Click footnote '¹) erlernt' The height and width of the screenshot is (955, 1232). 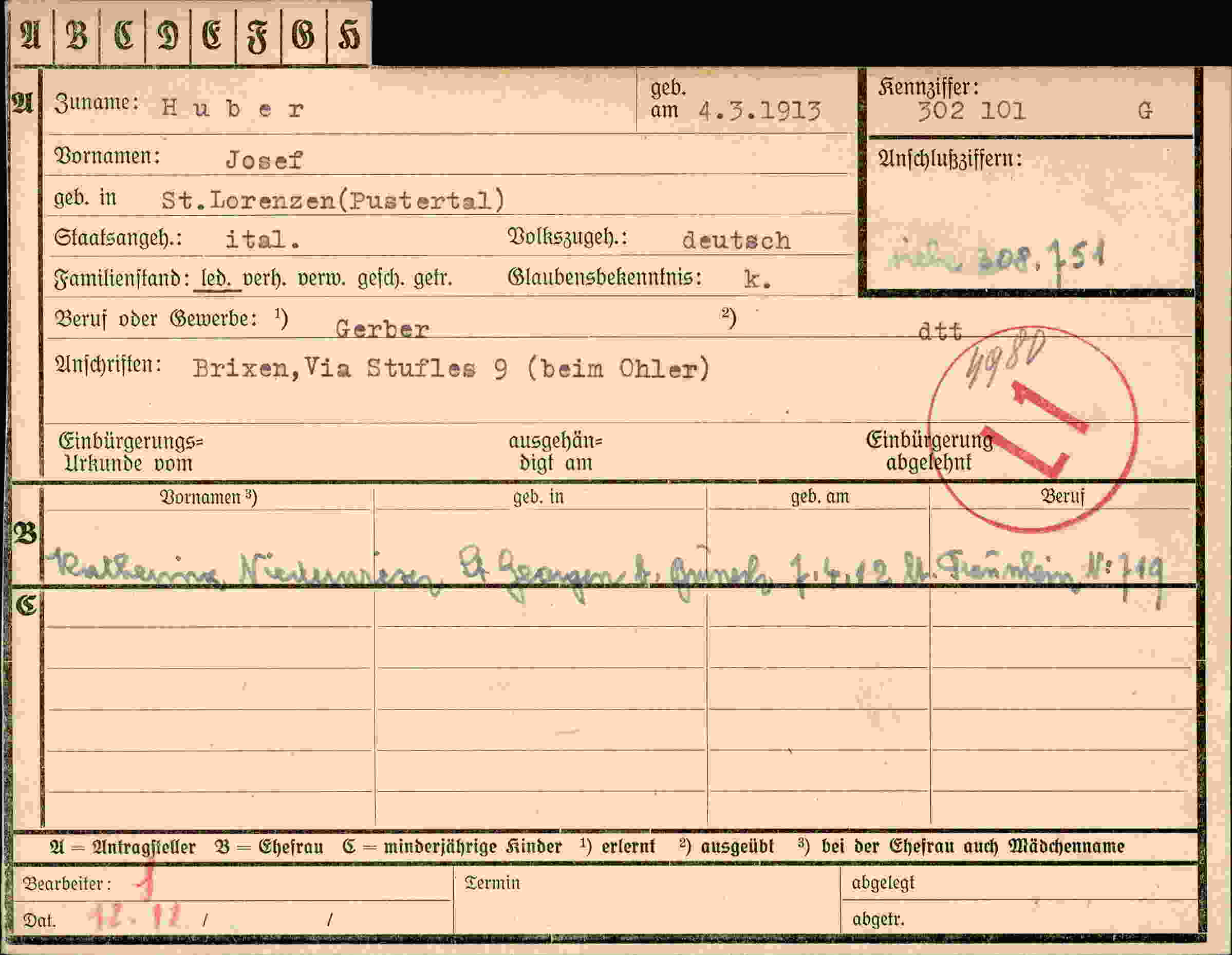617,846
